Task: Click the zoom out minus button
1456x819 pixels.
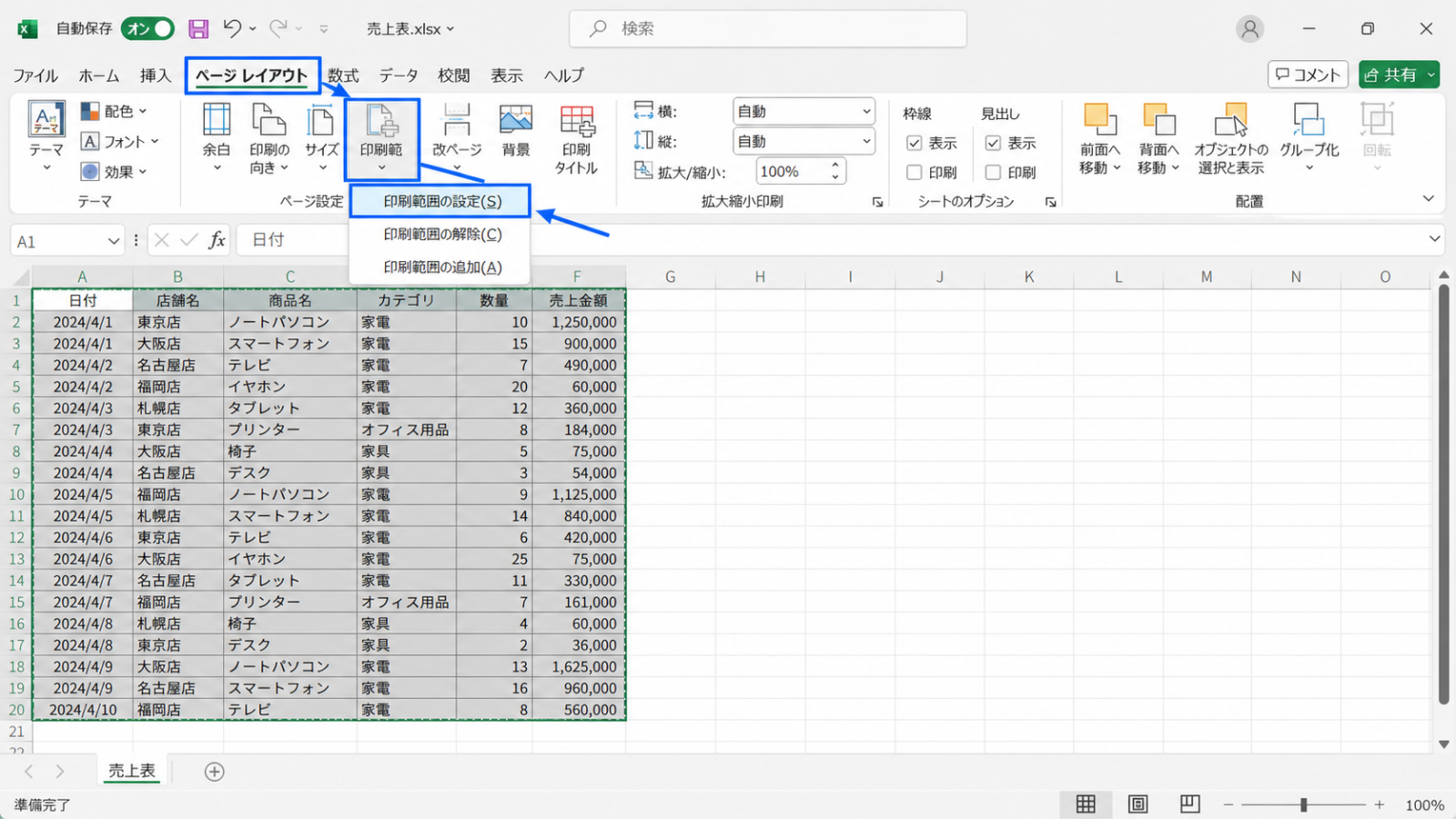Action: (1228, 804)
